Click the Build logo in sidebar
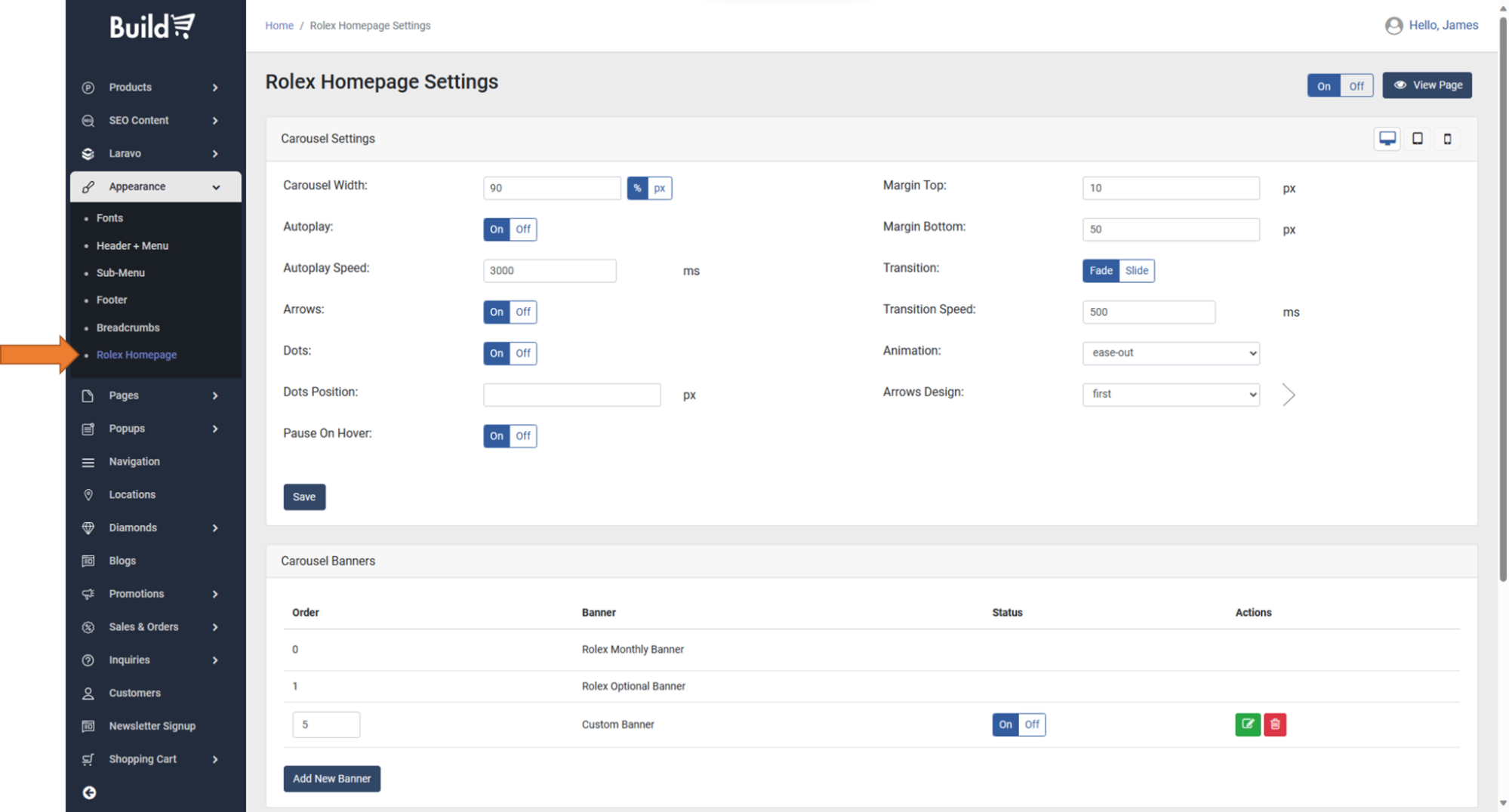Image resolution: width=1509 pixels, height=812 pixels. pos(152,26)
